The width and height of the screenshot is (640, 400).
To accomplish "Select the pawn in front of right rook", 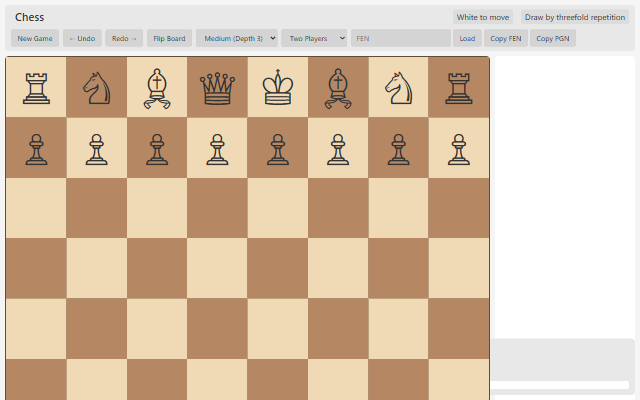I will [x=459, y=148].
